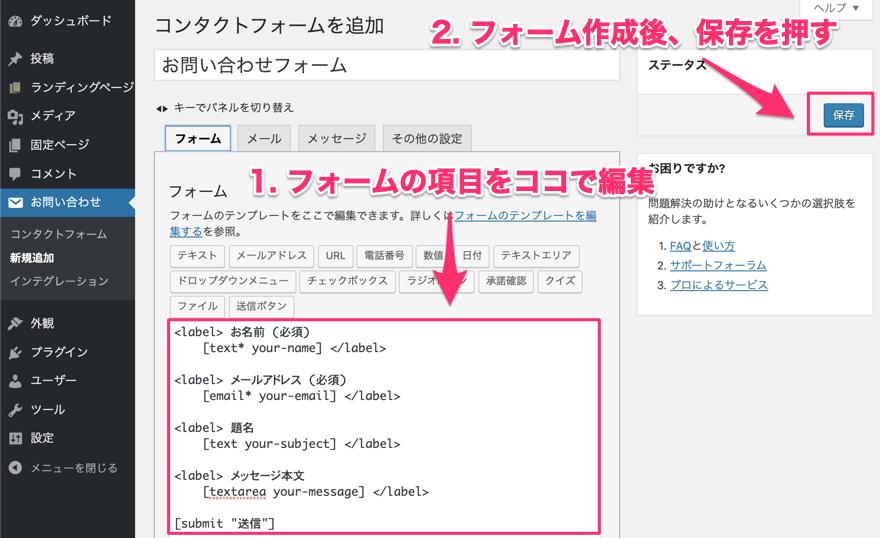
Task: Click the コメント speech bubble icon
Action: pos(15,174)
